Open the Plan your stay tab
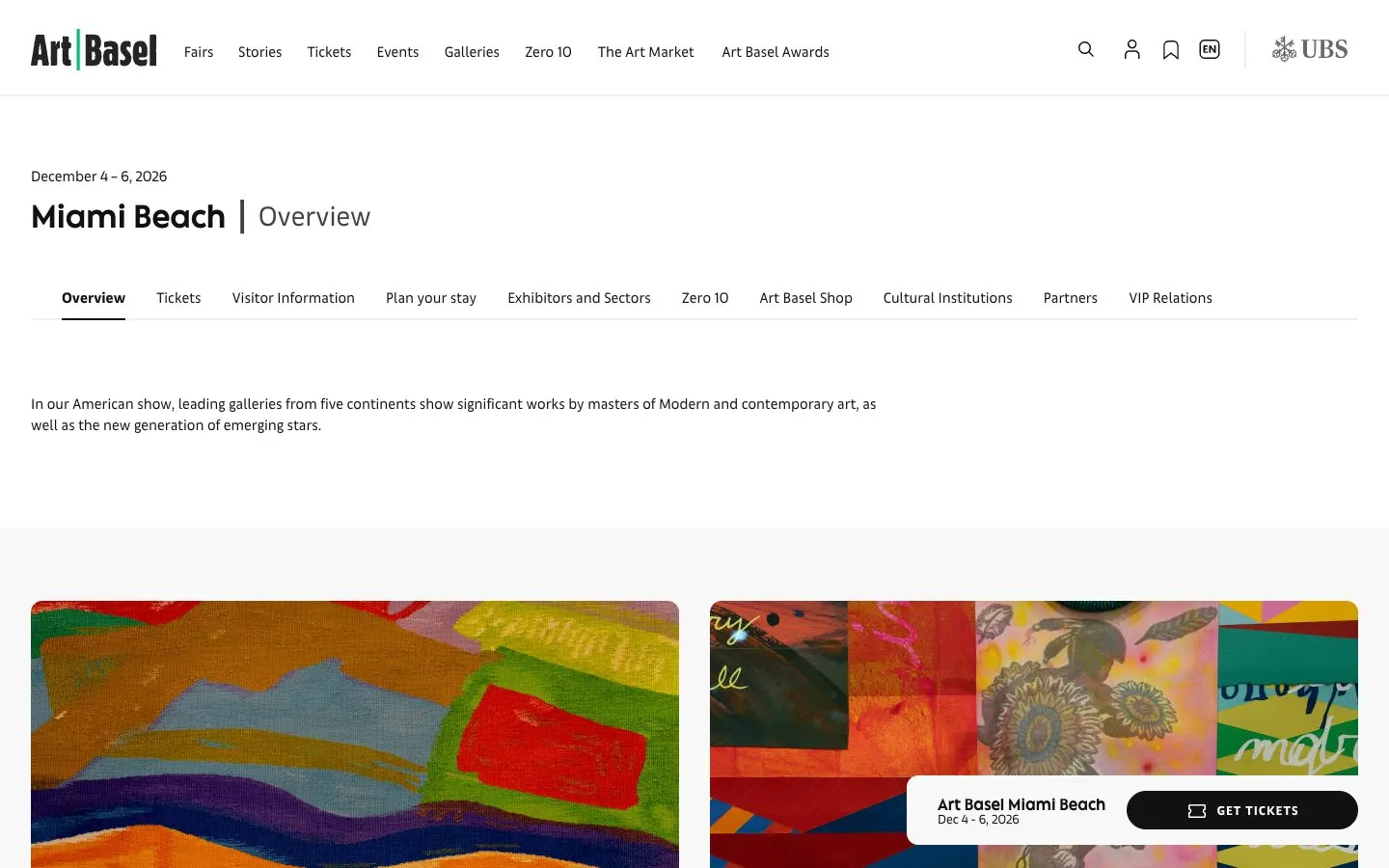Viewport: 1389px width, 868px height. click(x=431, y=298)
